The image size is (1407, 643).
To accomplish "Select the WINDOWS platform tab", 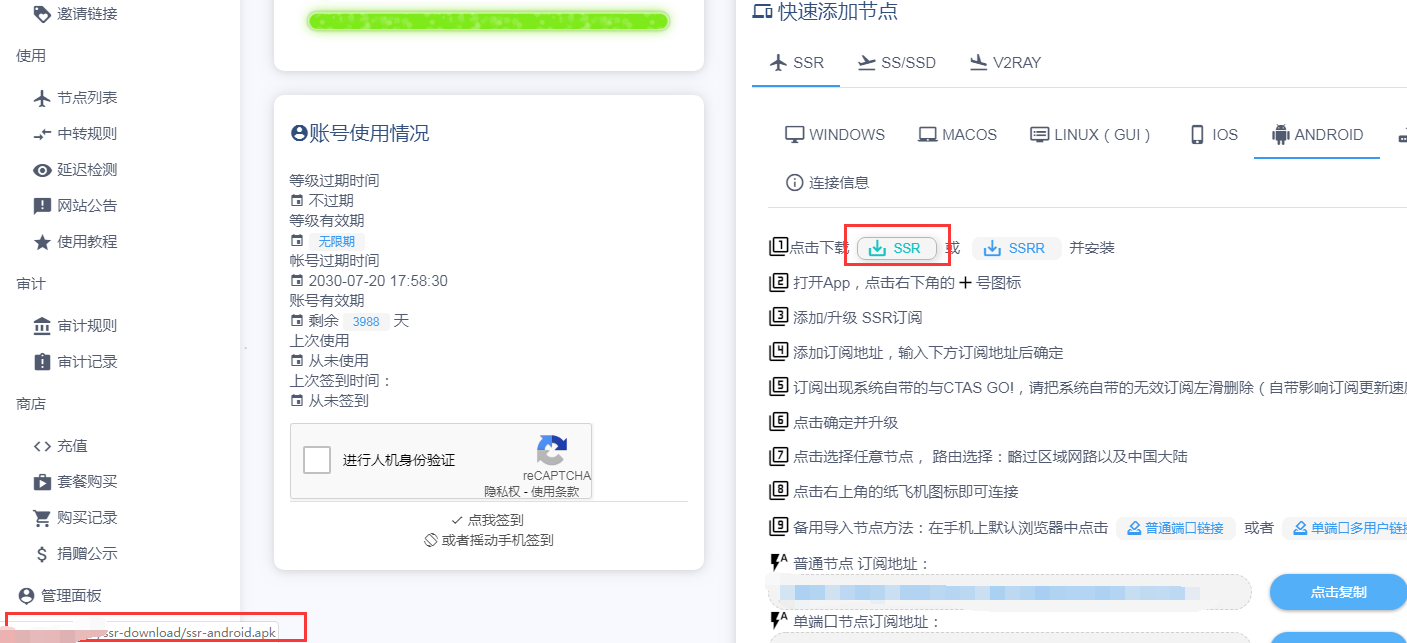I will click(835, 135).
